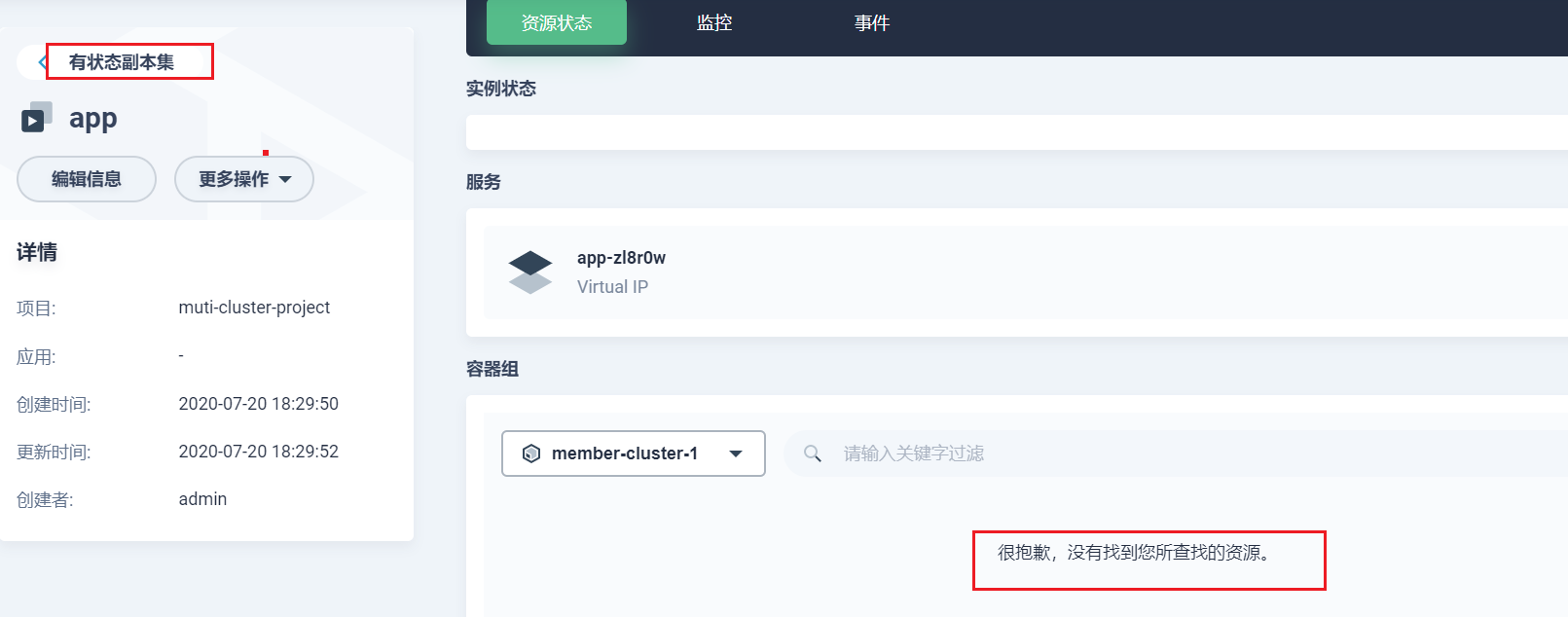Select update time 2020-07-20 18:29:52
Viewport: 1568px width, 617px height.
pos(259,452)
